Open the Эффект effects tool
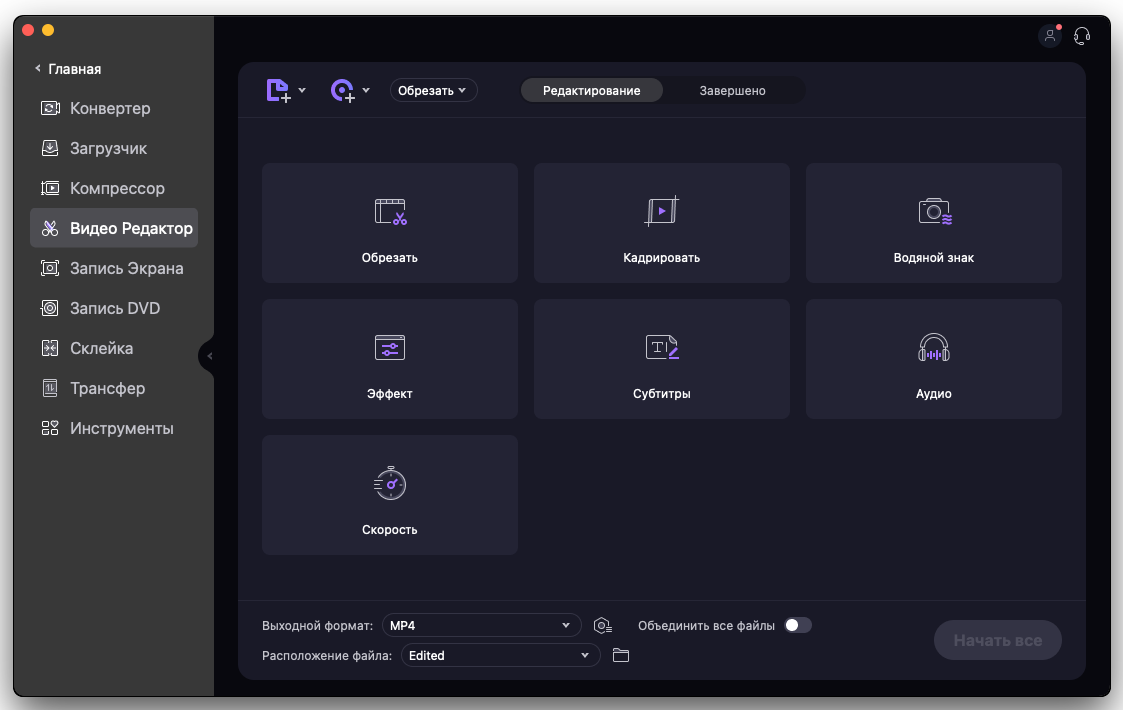The image size is (1123, 710). pyautogui.click(x=389, y=359)
